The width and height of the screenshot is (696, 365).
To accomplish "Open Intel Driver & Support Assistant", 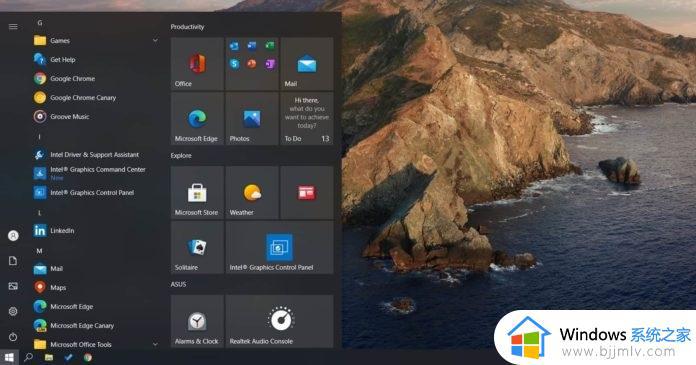I will click(x=96, y=155).
